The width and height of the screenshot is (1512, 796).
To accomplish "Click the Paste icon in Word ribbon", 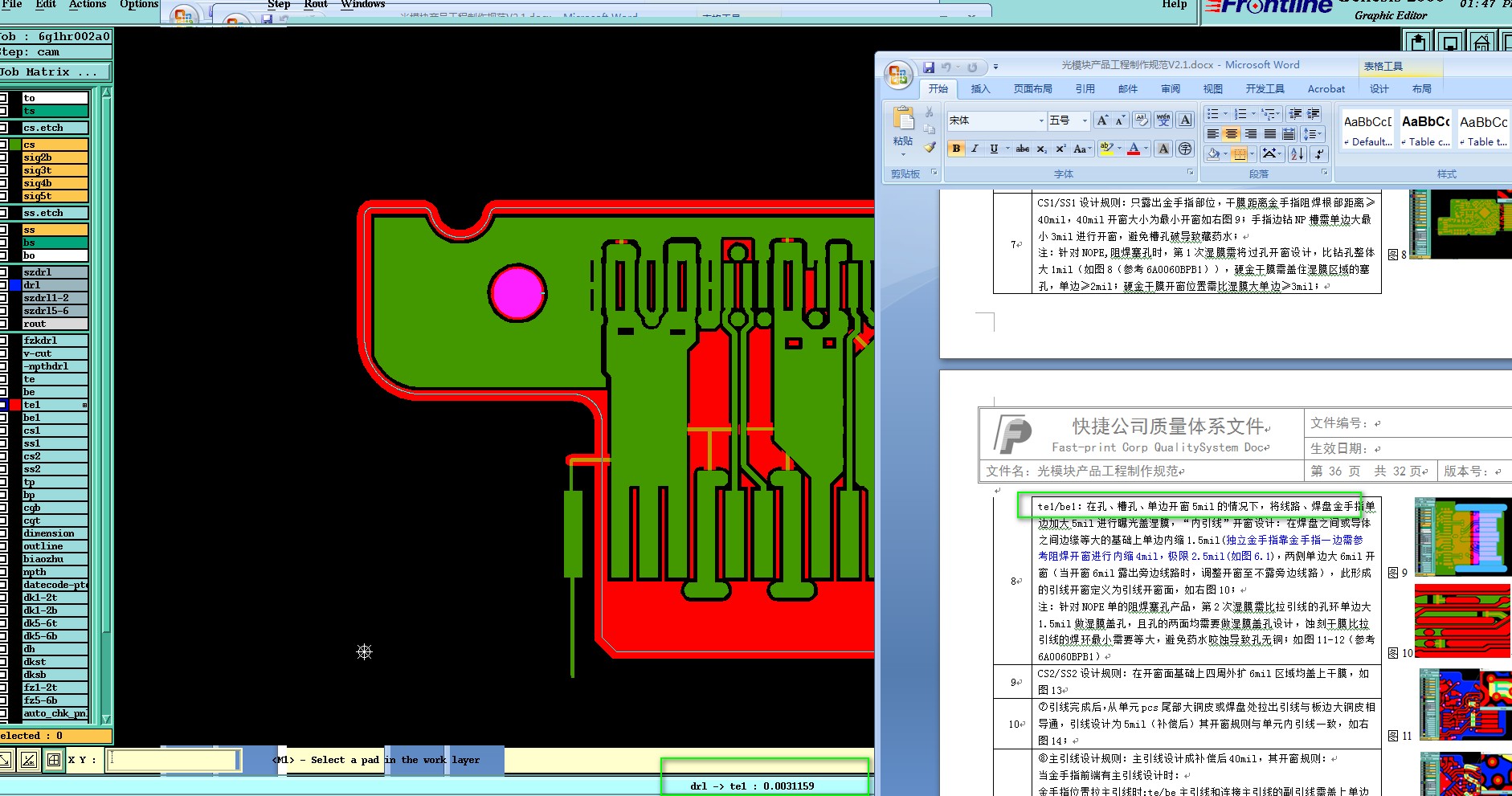I will 903,120.
